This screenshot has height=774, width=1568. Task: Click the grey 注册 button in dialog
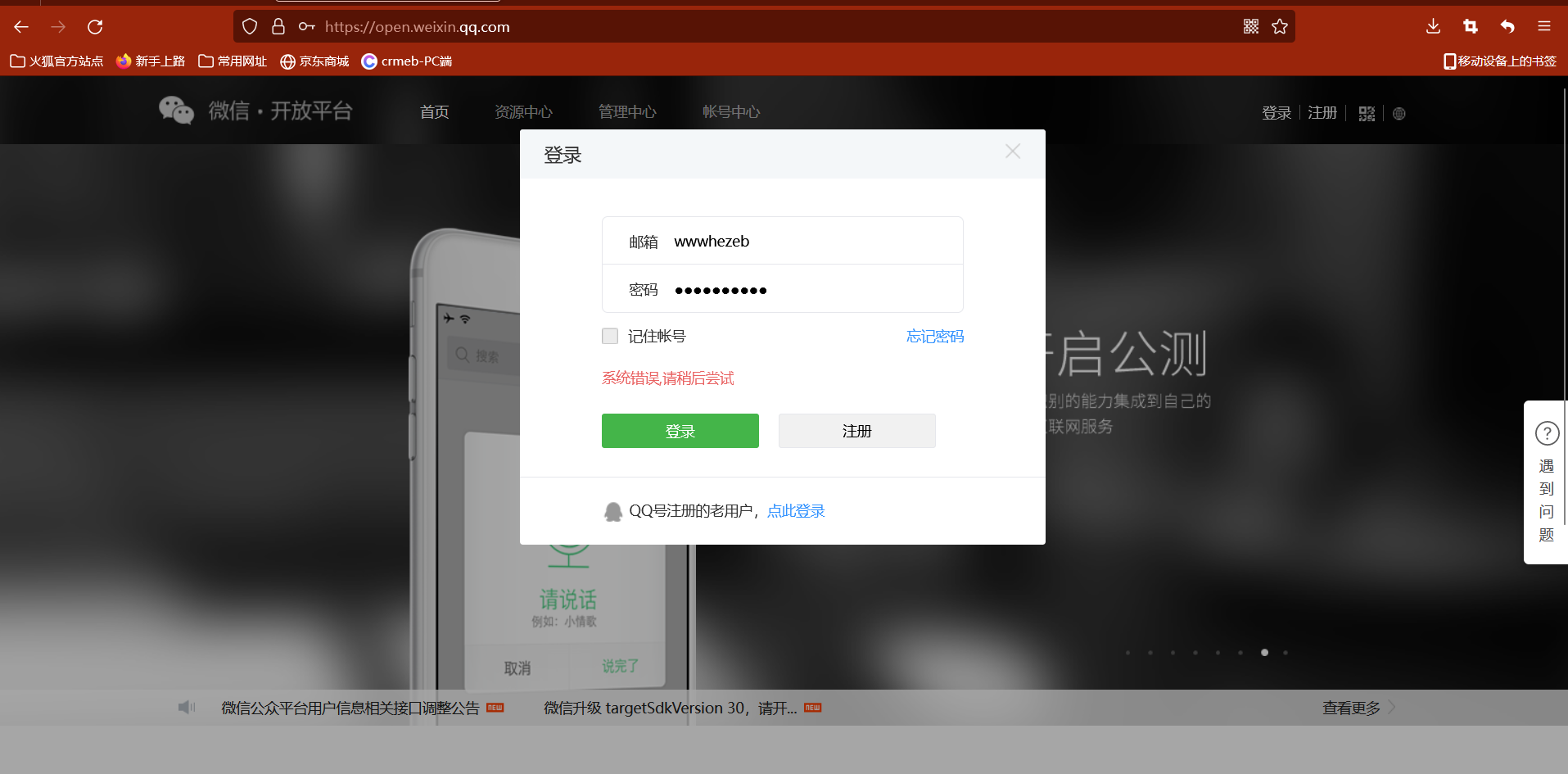857,431
